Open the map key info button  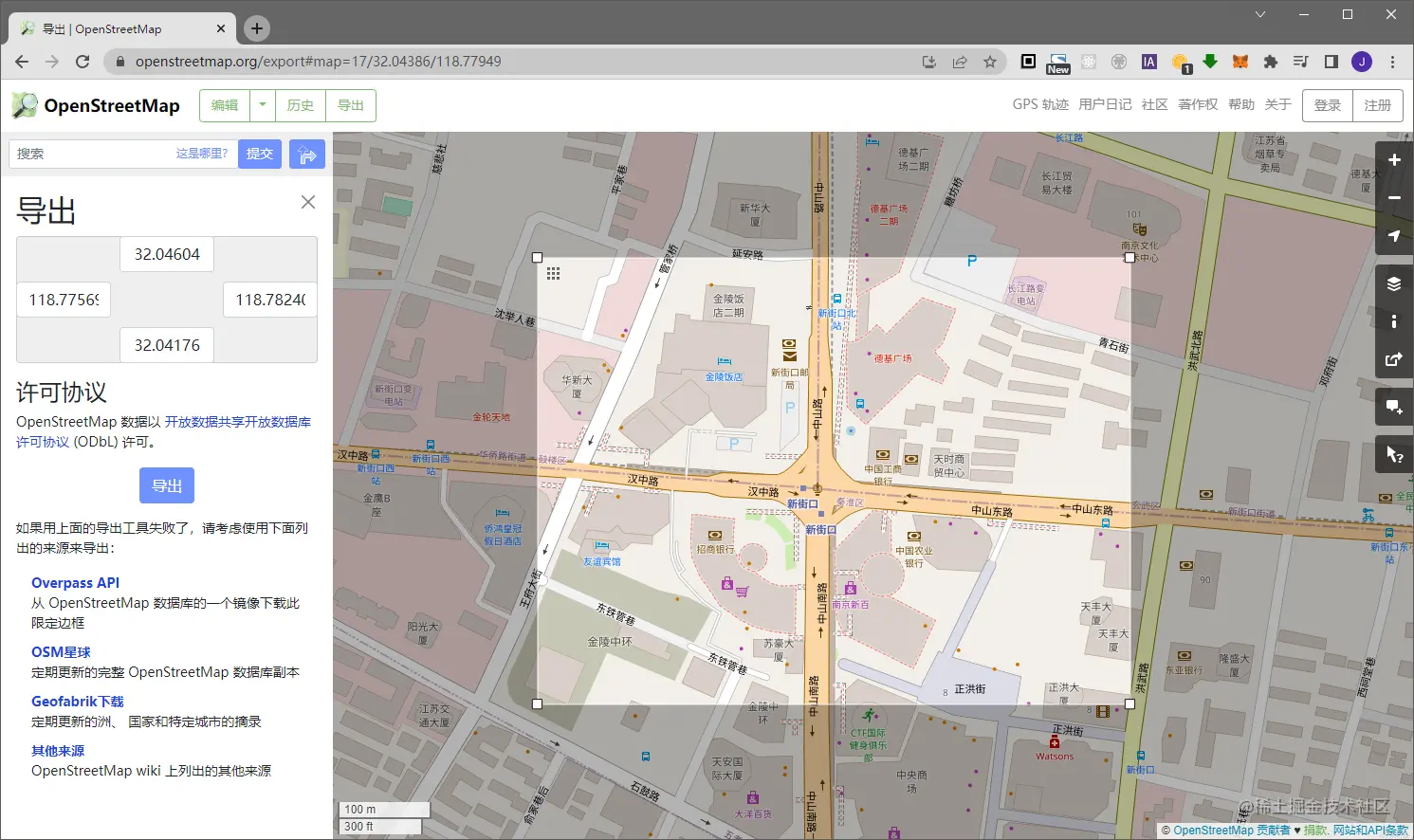point(1394,321)
